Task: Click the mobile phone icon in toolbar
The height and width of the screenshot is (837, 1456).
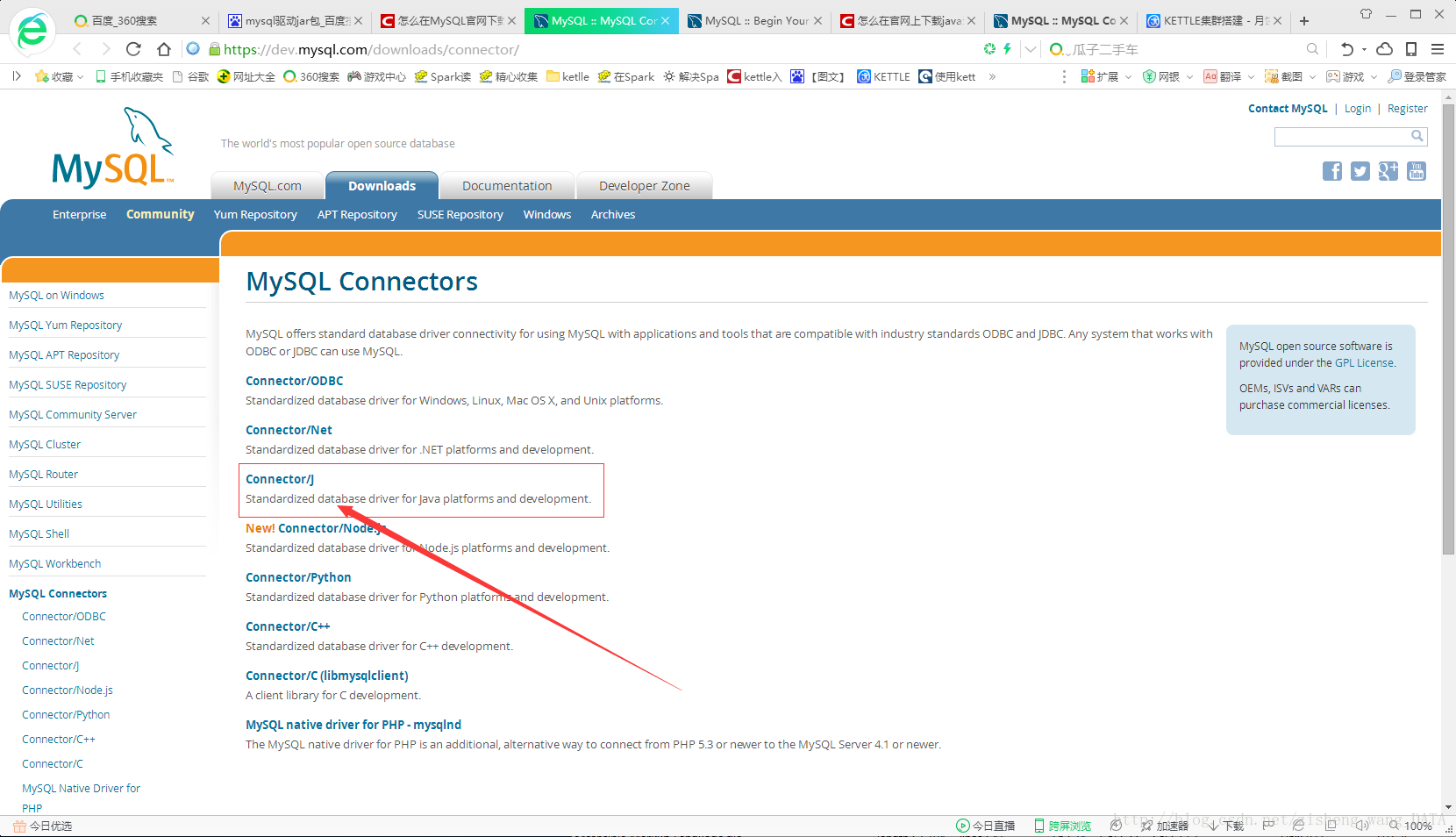Action: 1411,49
